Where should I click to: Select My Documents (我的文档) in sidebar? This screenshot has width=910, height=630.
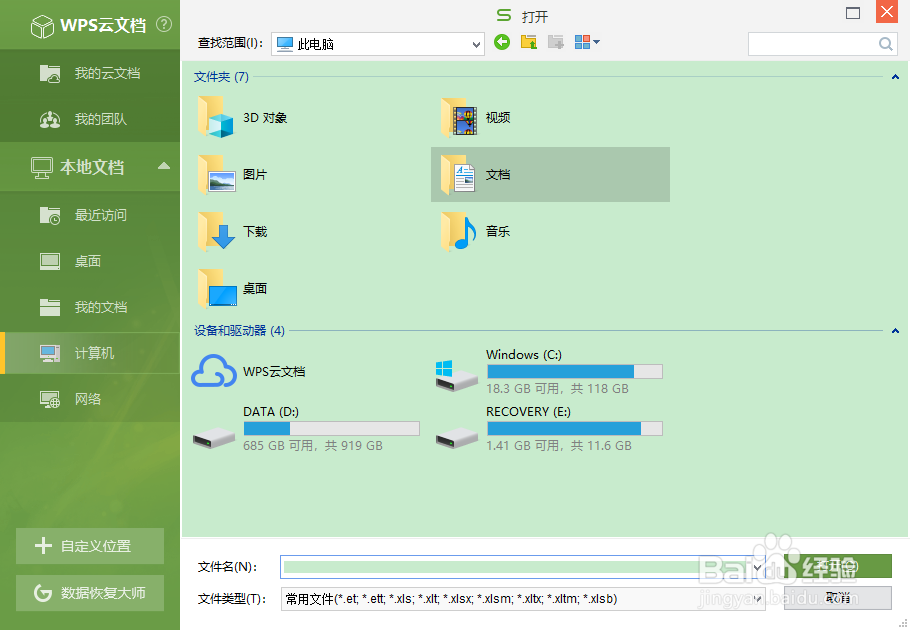coord(90,307)
